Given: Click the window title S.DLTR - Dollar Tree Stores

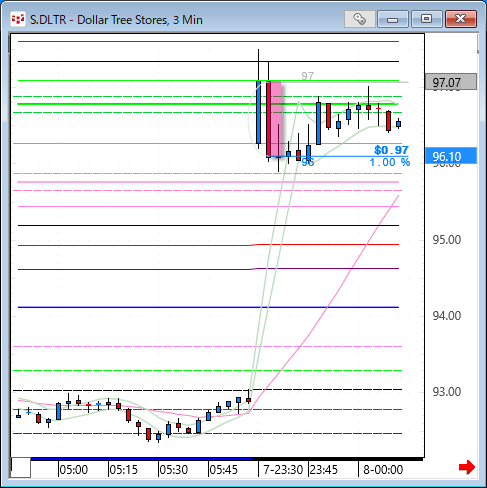Looking at the screenshot, I should pos(116,20).
